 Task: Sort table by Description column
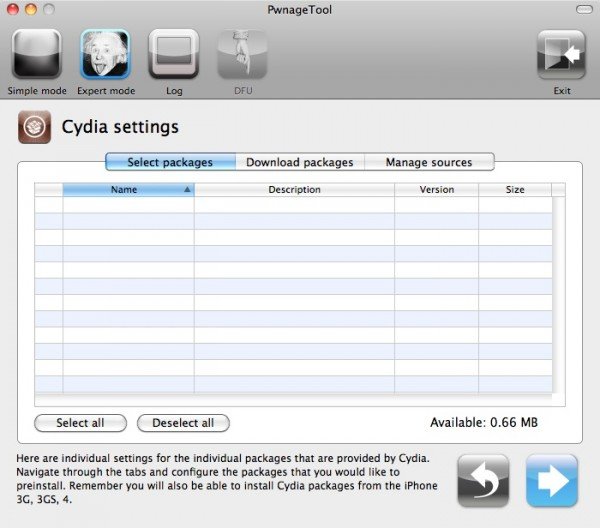tap(294, 189)
